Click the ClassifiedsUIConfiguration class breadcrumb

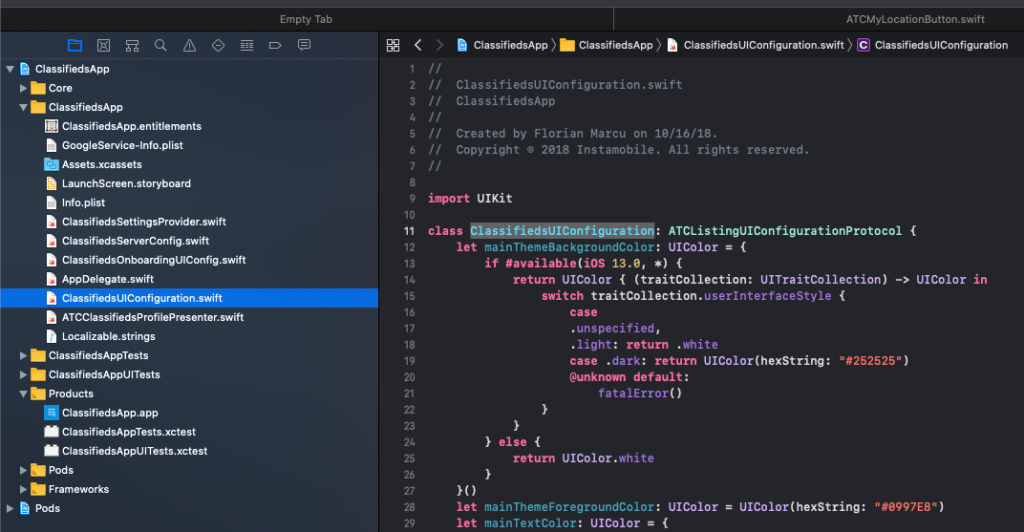(933, 45)
